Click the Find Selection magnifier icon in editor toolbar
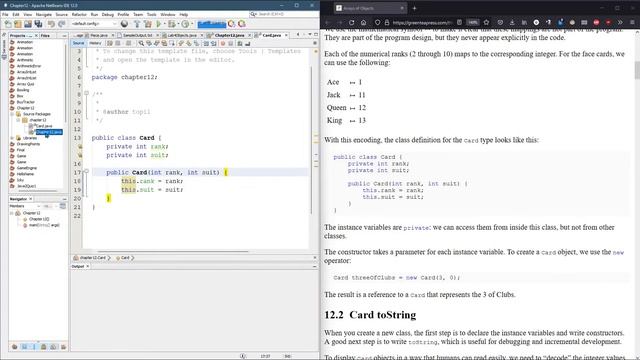 (x=141, y=43)
